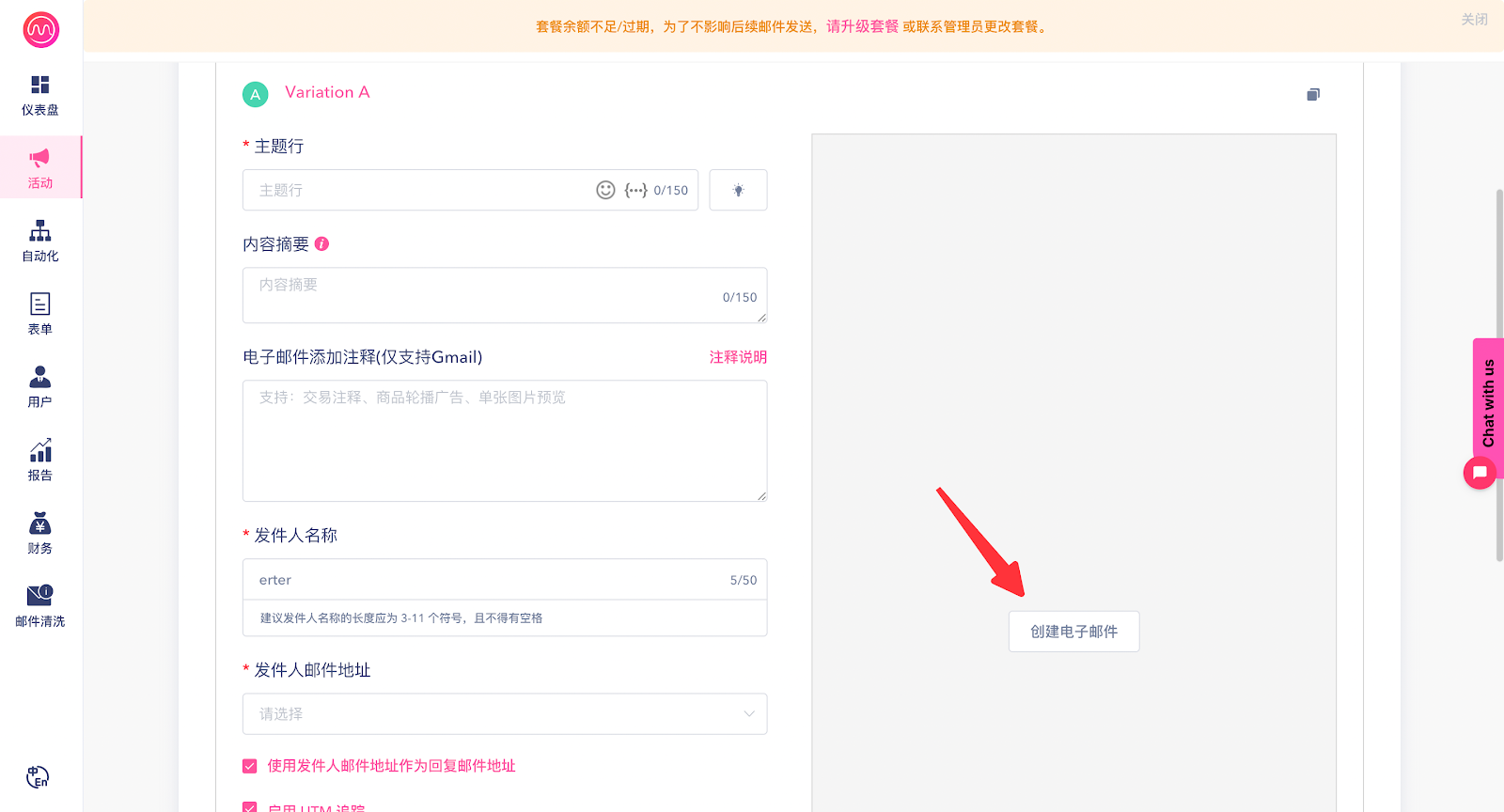The width and height of the screenshot is (1504, 812).
Task: Click the copy icon for Variation A
Action: coord(1313,94)
